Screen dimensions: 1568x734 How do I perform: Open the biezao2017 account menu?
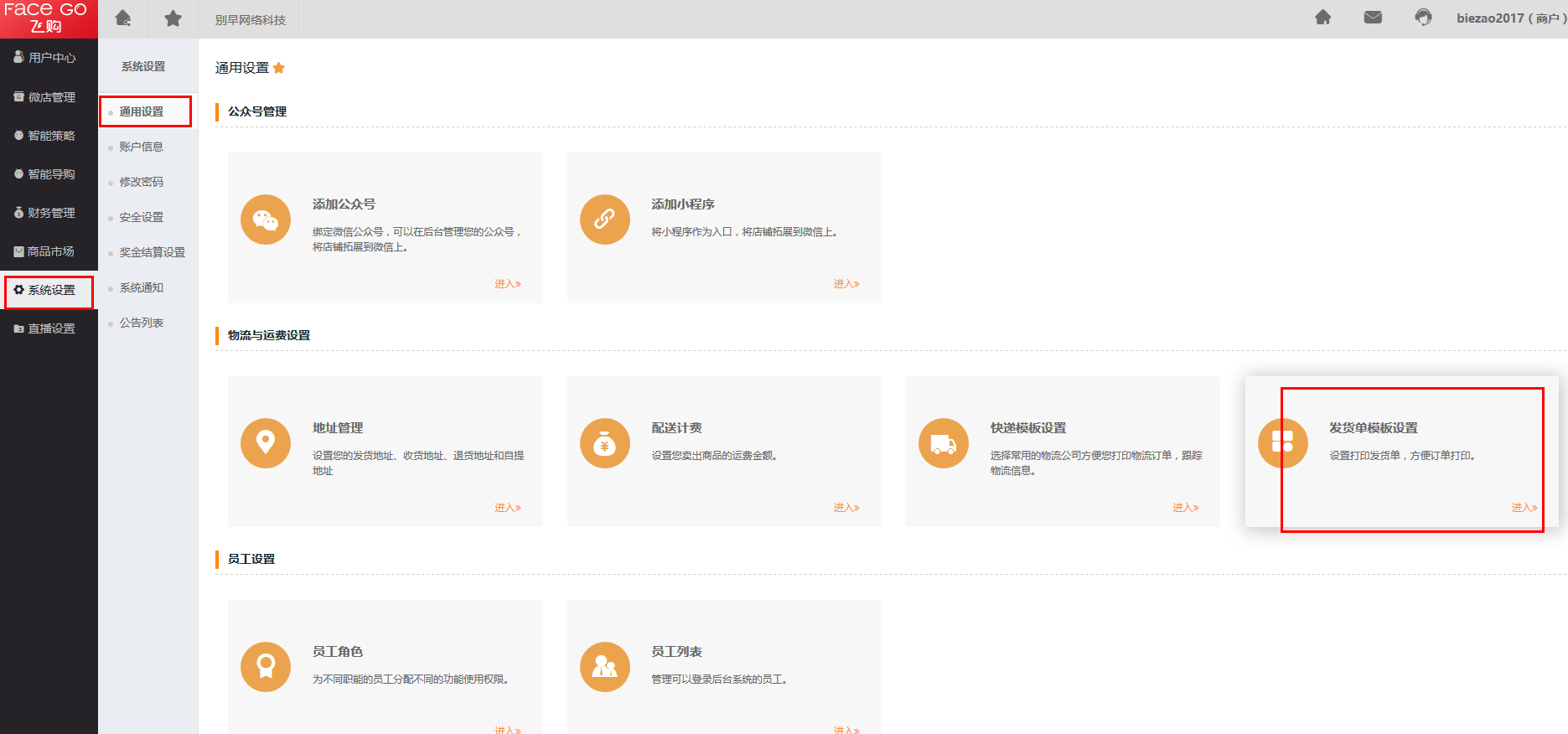tap(1510, 18)
